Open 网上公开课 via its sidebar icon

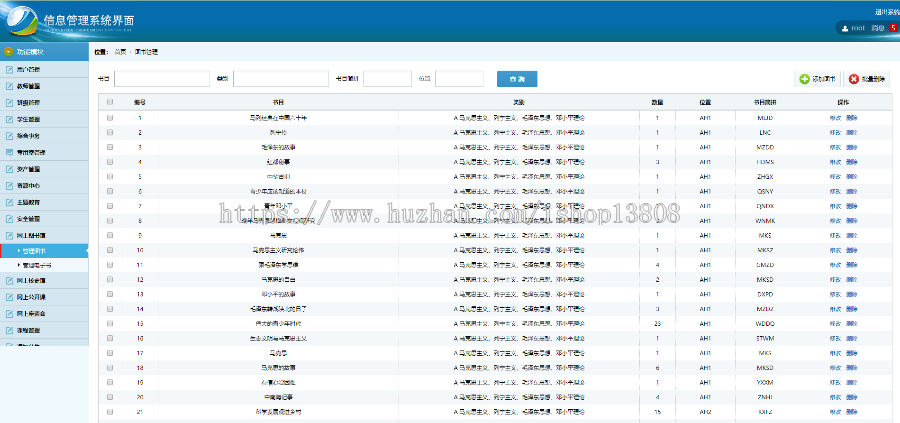tap(9, 297)
